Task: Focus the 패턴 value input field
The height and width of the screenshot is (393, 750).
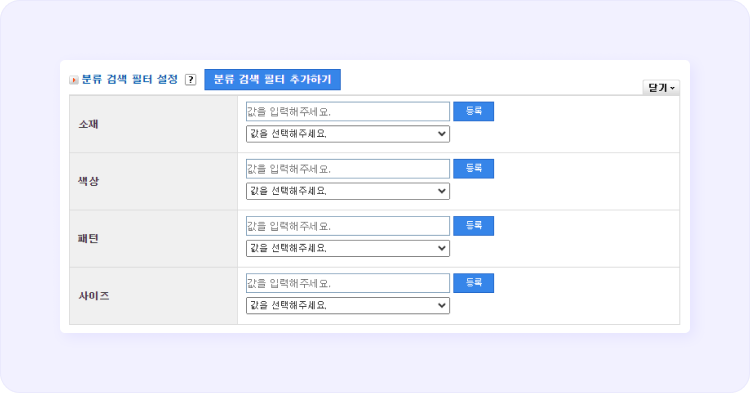Action: click(348, 226)
